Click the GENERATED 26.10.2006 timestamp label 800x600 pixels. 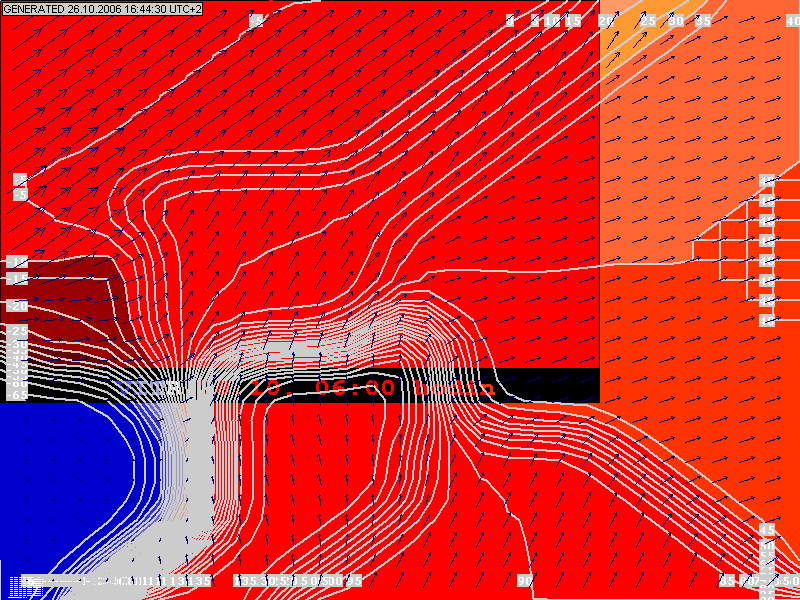point(102,8)
